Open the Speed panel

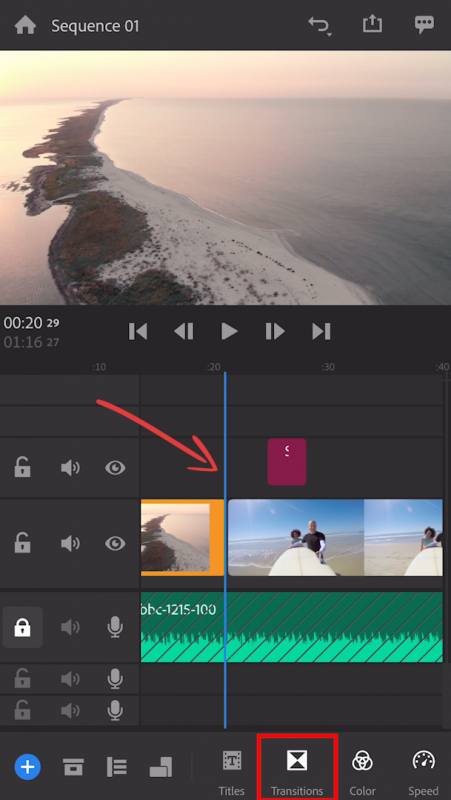click(423, 773)
